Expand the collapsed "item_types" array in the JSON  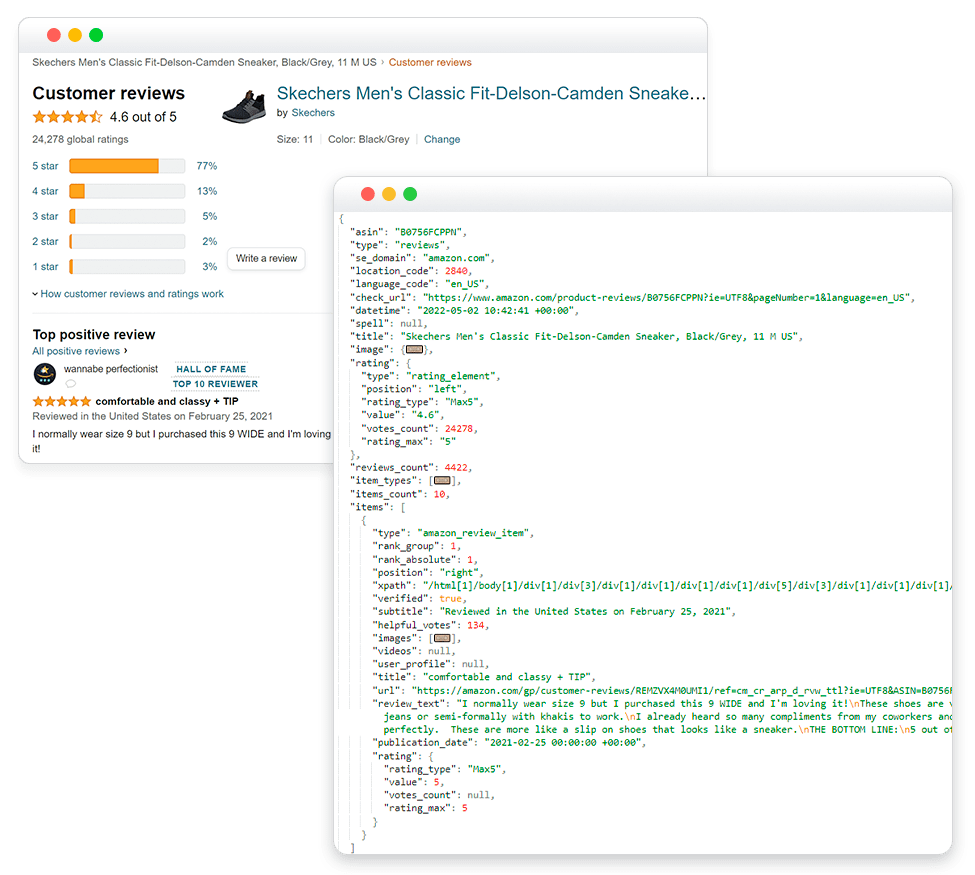(x=443, y=480)
